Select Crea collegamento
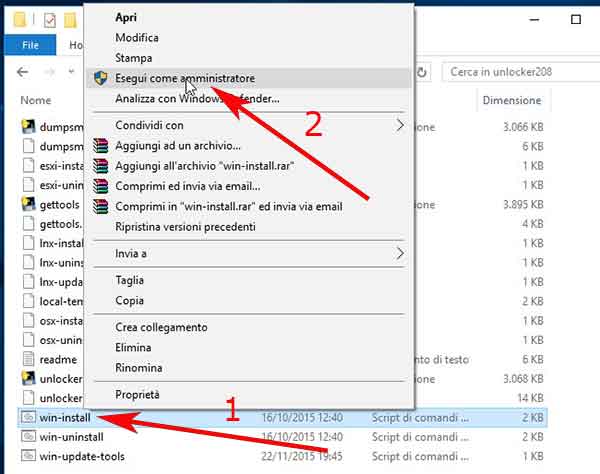Viewport: 600px width, 474px height. click(161, 327)
